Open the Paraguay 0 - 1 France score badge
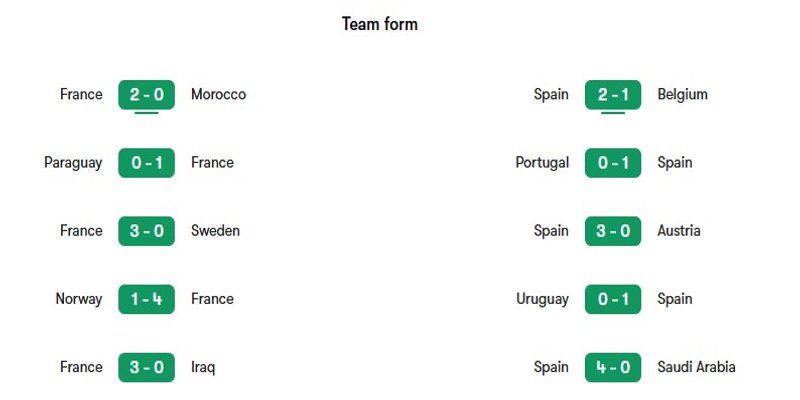Screen dimensions: 800x400 coord(146,163)
